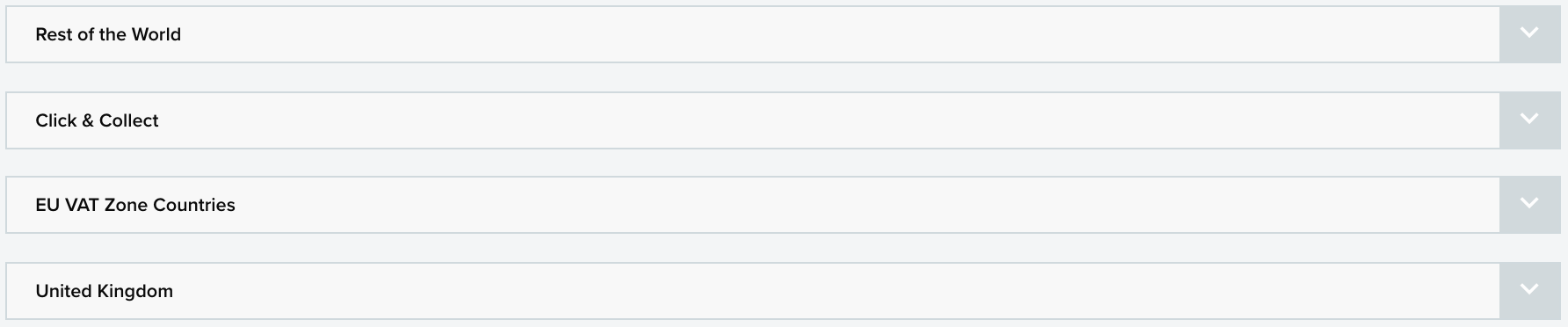
Task: Expand the EU VAT Zone Countries section
Action: (783, 205)
